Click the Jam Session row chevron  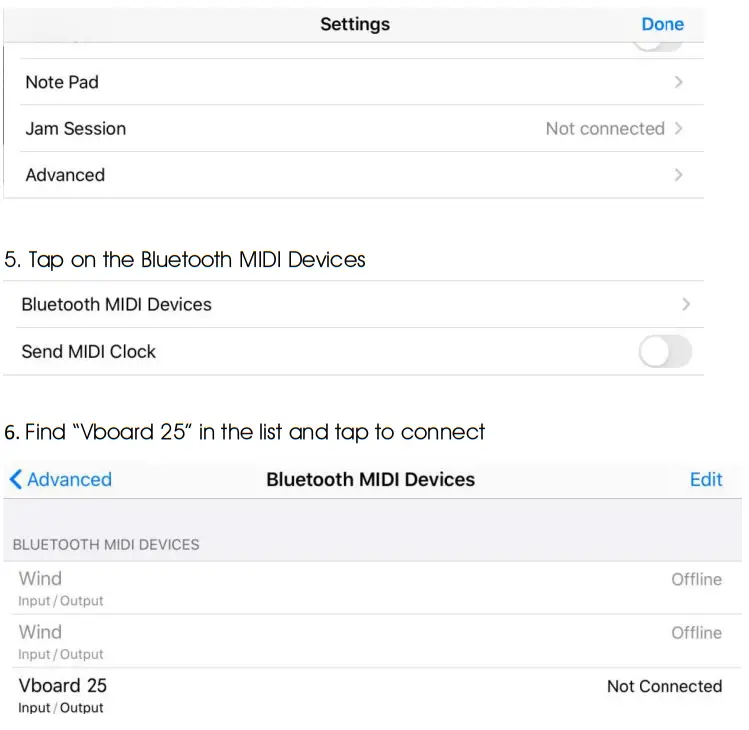pos(679,129)
